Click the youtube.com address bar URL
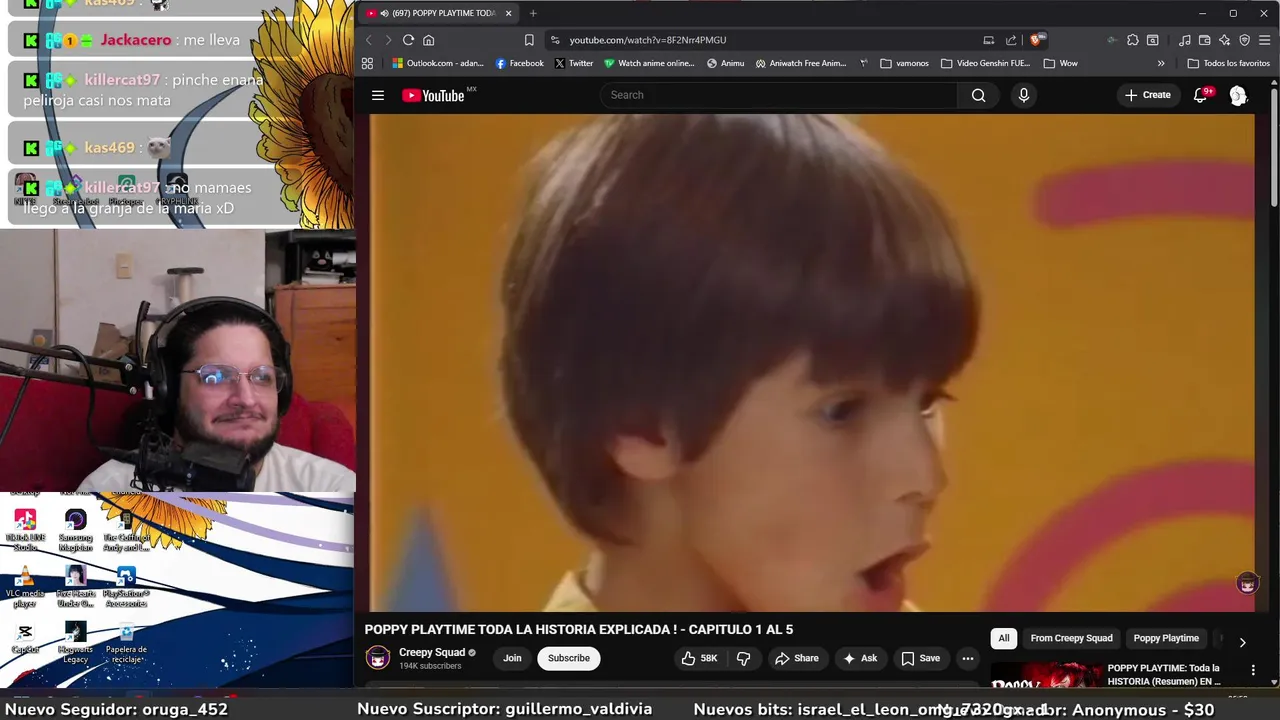The width and height of the screenshot is (1280, 720). (x=648, y=40)
